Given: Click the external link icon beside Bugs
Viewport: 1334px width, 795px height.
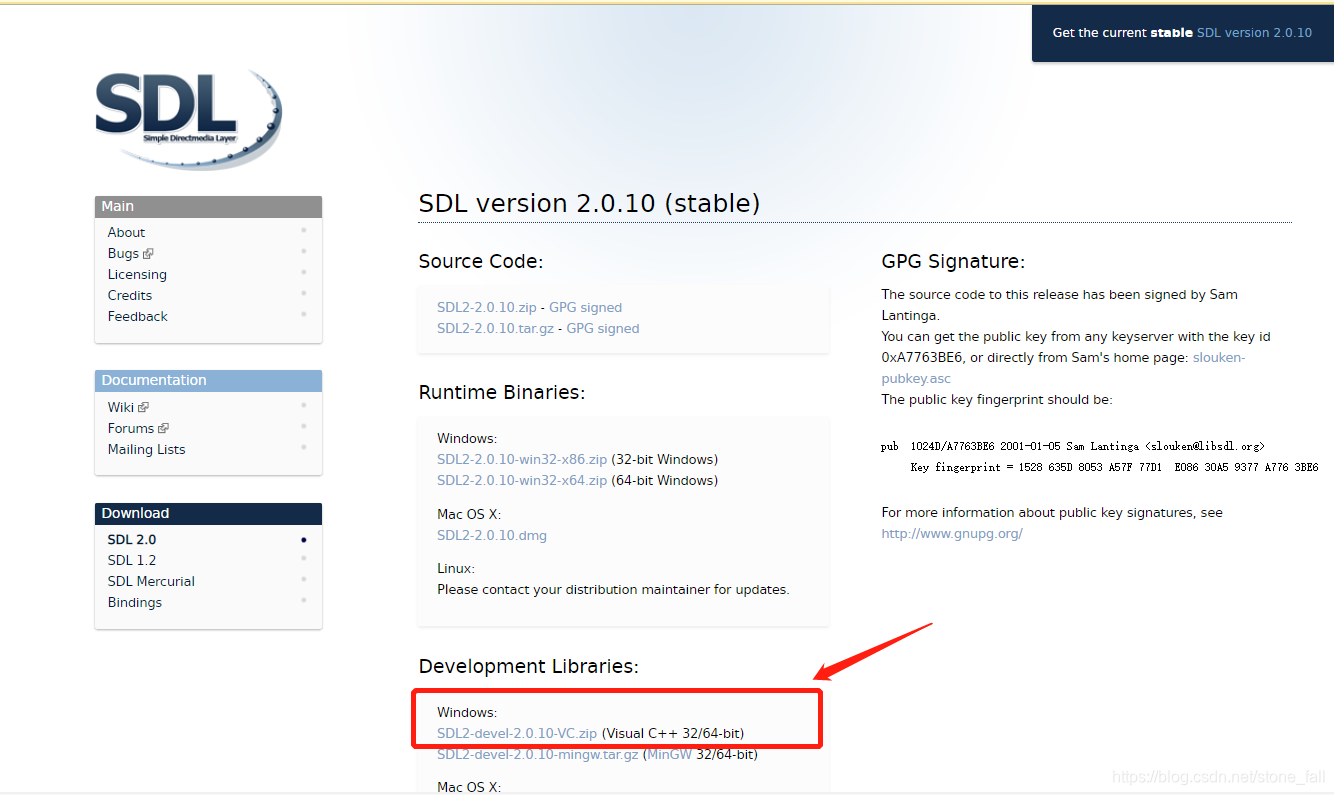Looking at the screenshot, I should [x=148, y=254].
